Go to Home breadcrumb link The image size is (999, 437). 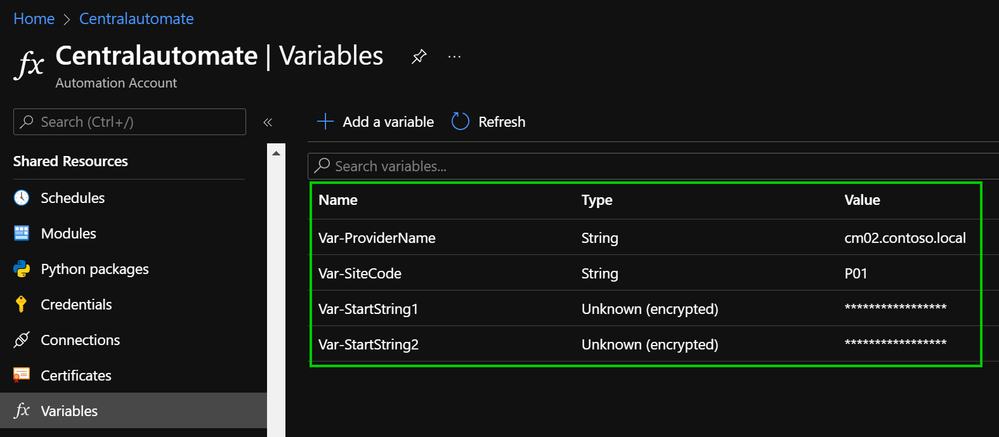pyautogui.click(x=34, y=19)
